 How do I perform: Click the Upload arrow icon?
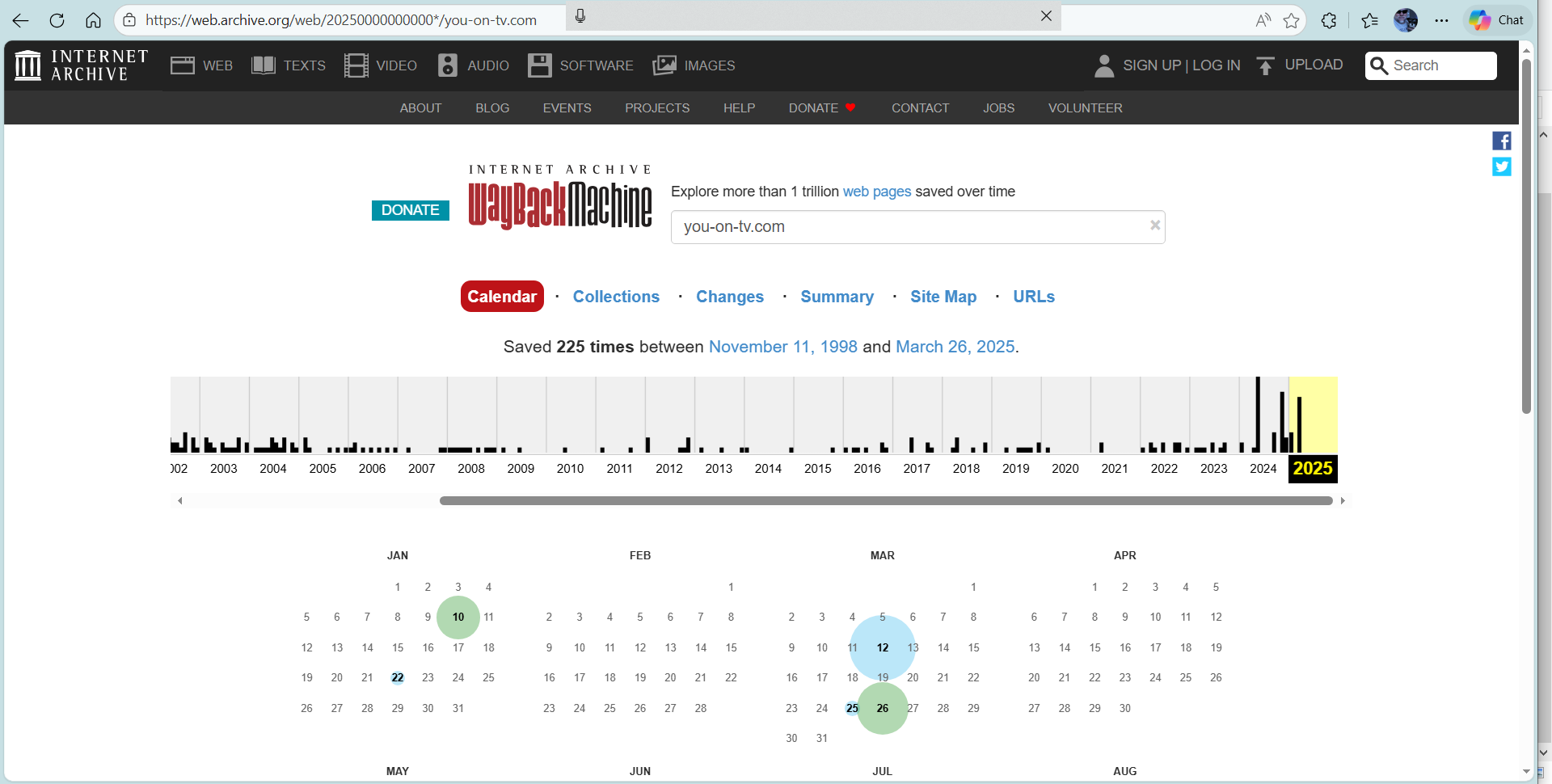[x=1265, y=65]
